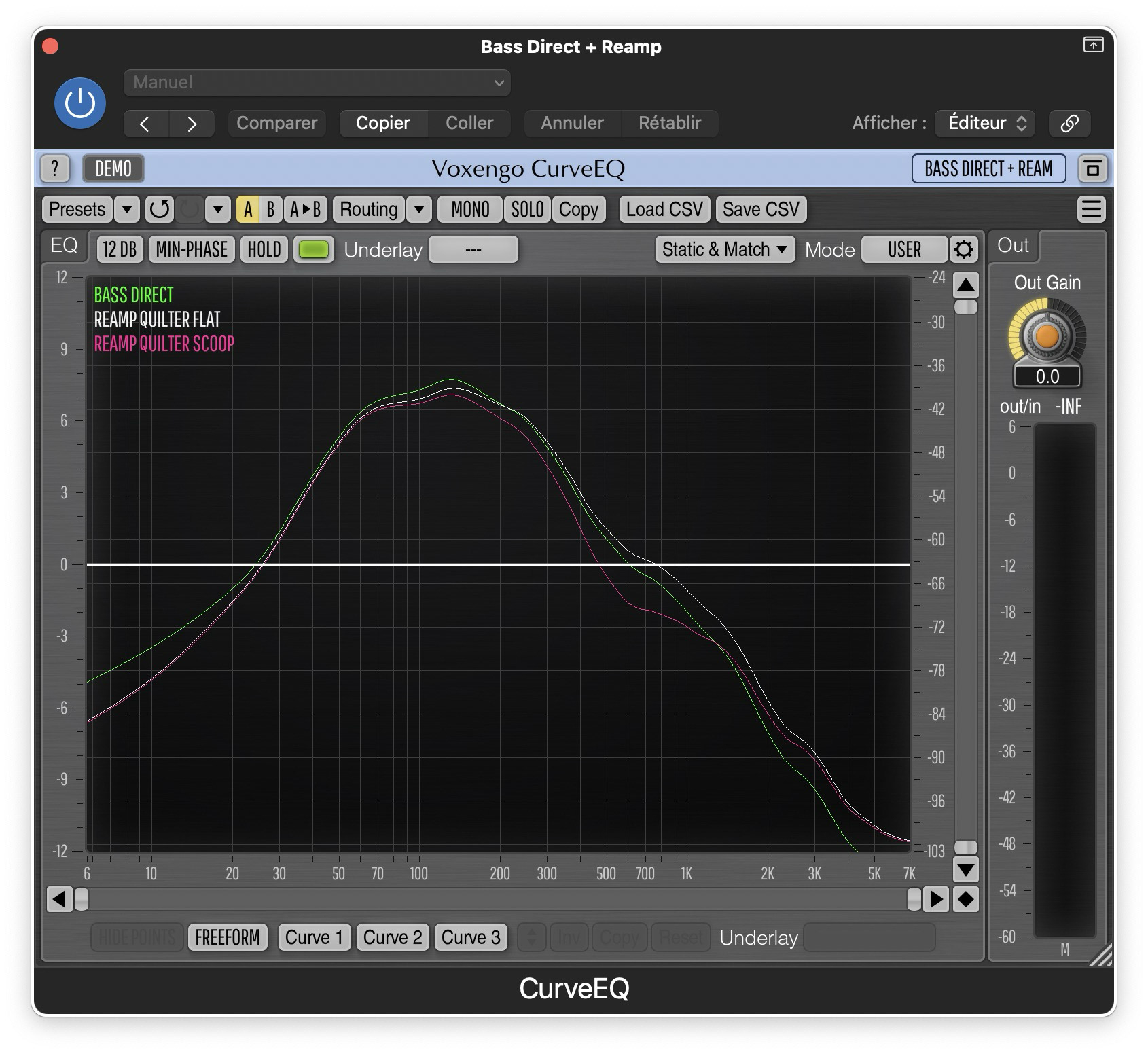Screen dimensions: 1148x1054
Task: Select the EQ tab
Action: tap(65, 245)
